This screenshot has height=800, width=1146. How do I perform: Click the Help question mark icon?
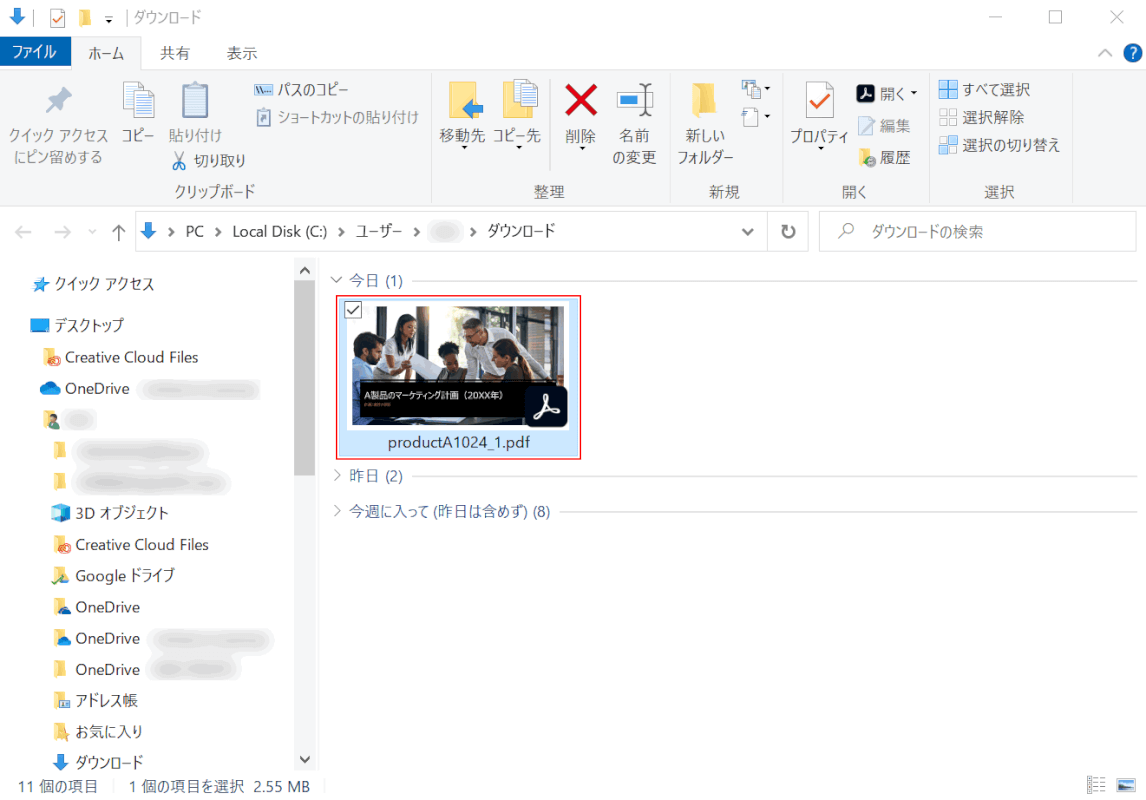point(1132,53)
